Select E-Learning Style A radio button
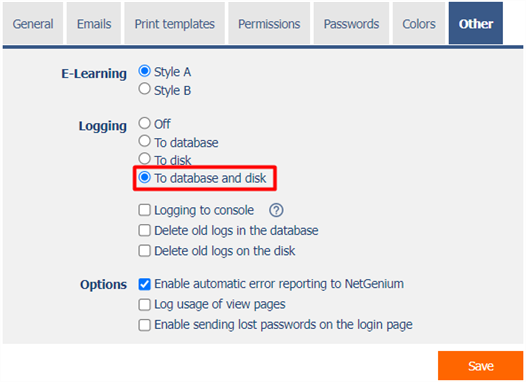This screenshot has width=526, height=382. point(145,71)
